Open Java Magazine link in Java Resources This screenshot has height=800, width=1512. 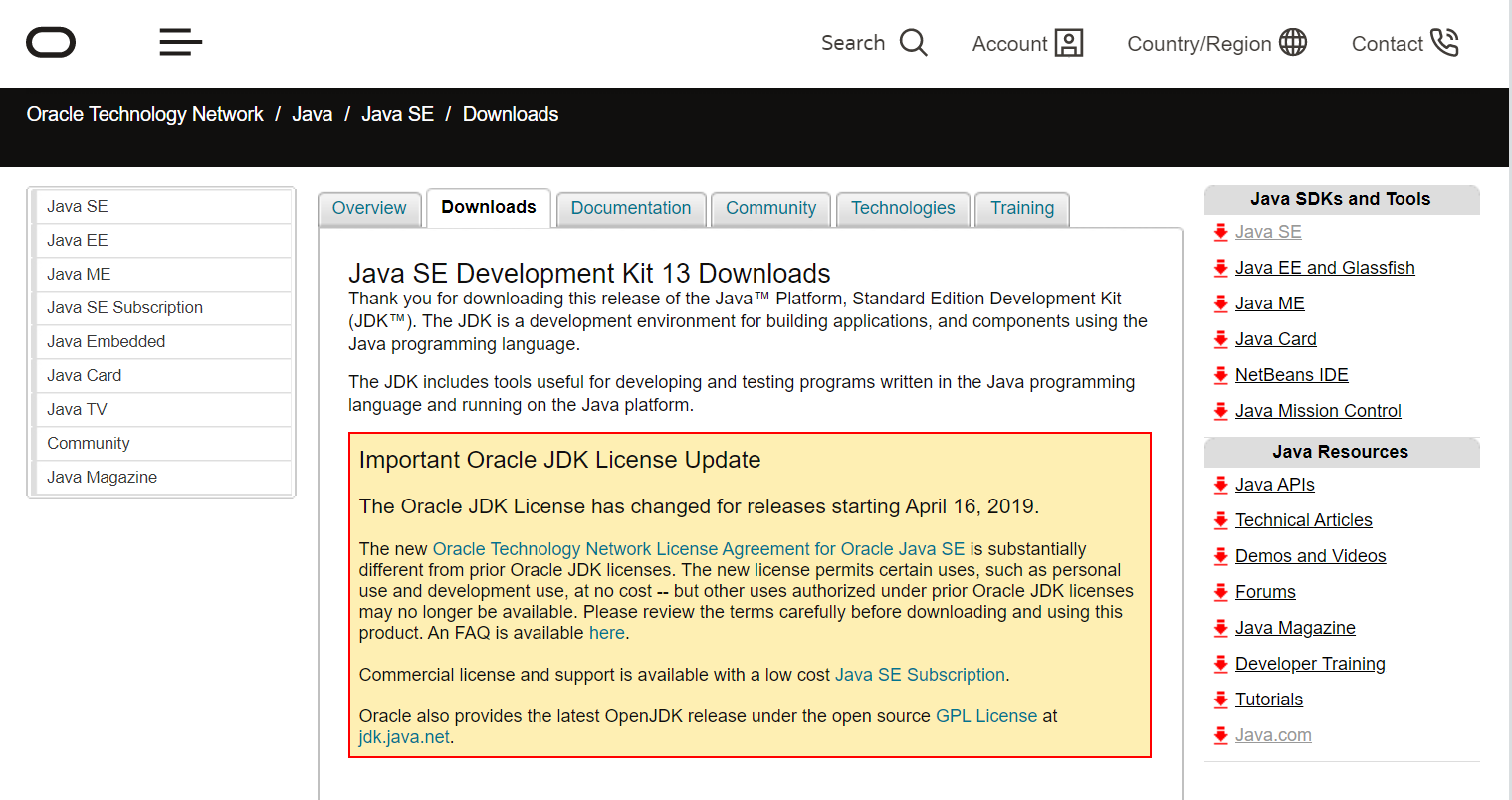(1295, 628)
